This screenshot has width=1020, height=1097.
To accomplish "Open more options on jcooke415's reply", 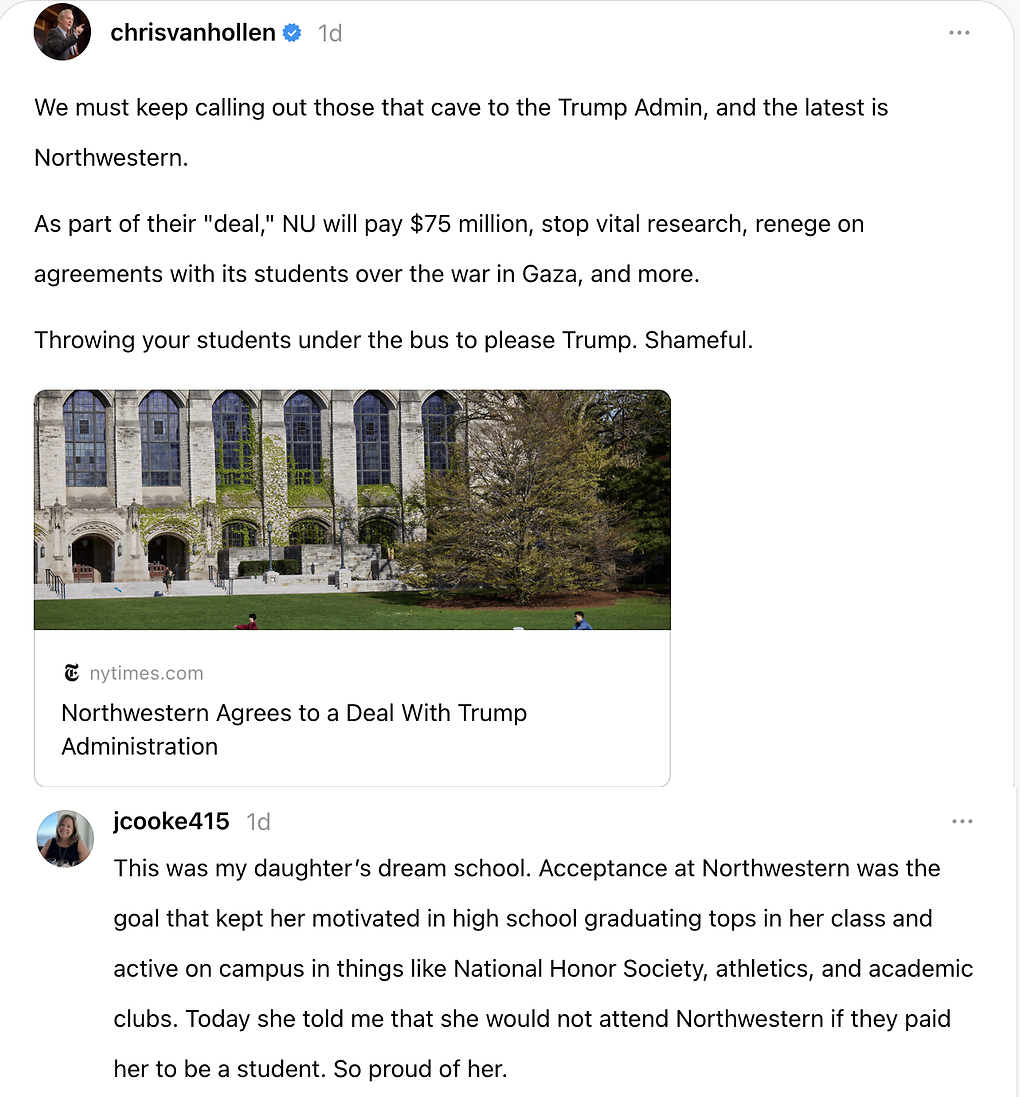I will click(962, 822).
